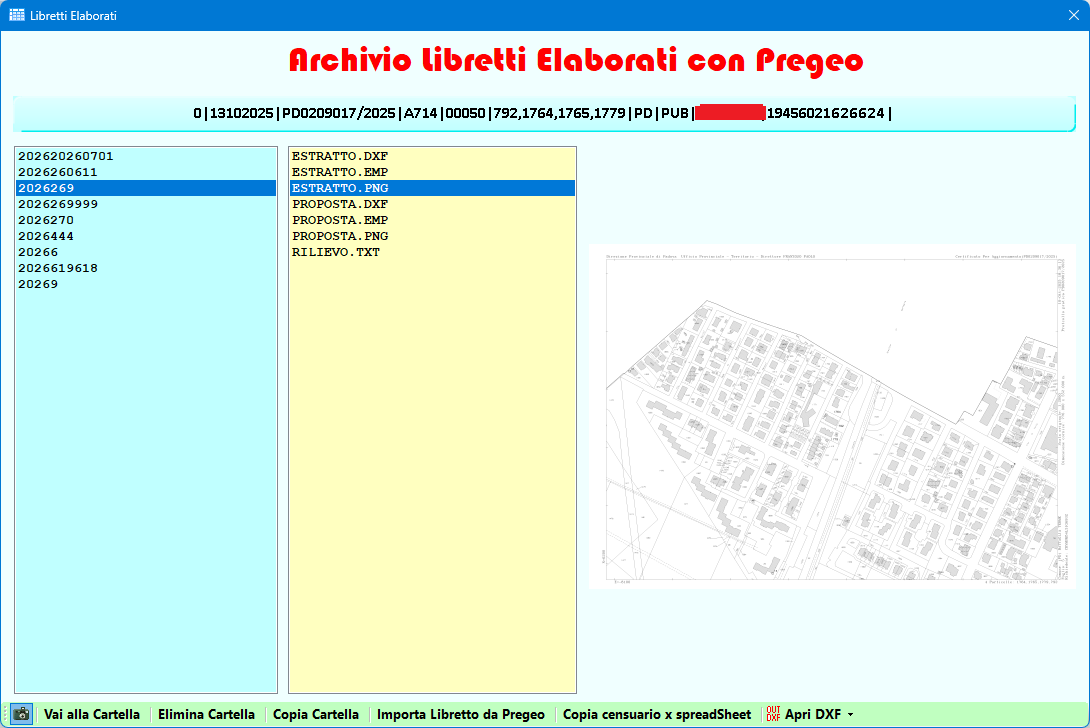Select file RILIEVO.TXT
The width and height of the screenshot is (1090, 728).
click(432, 252)
